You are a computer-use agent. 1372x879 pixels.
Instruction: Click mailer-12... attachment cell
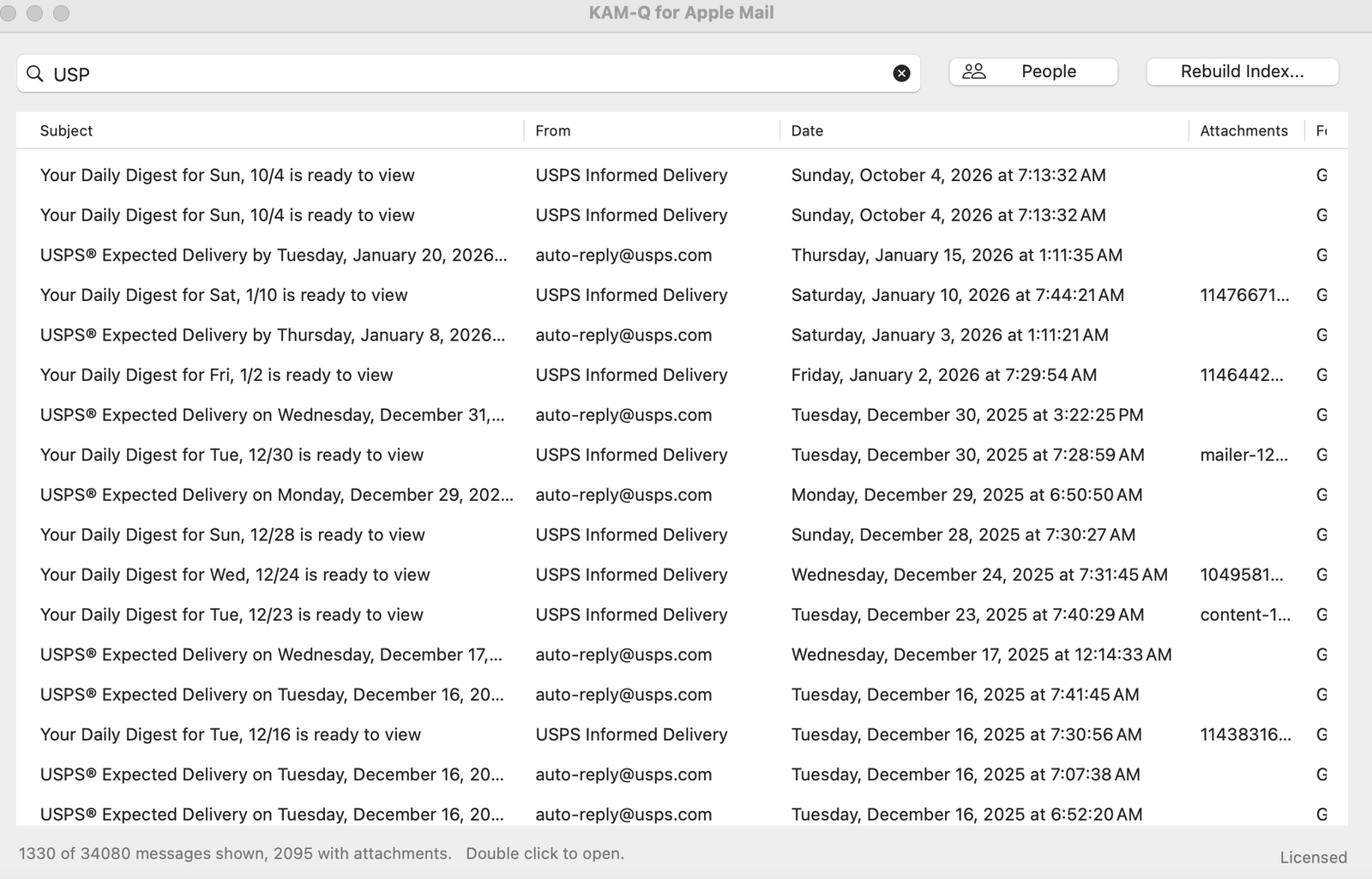[x=1243, y=455]
